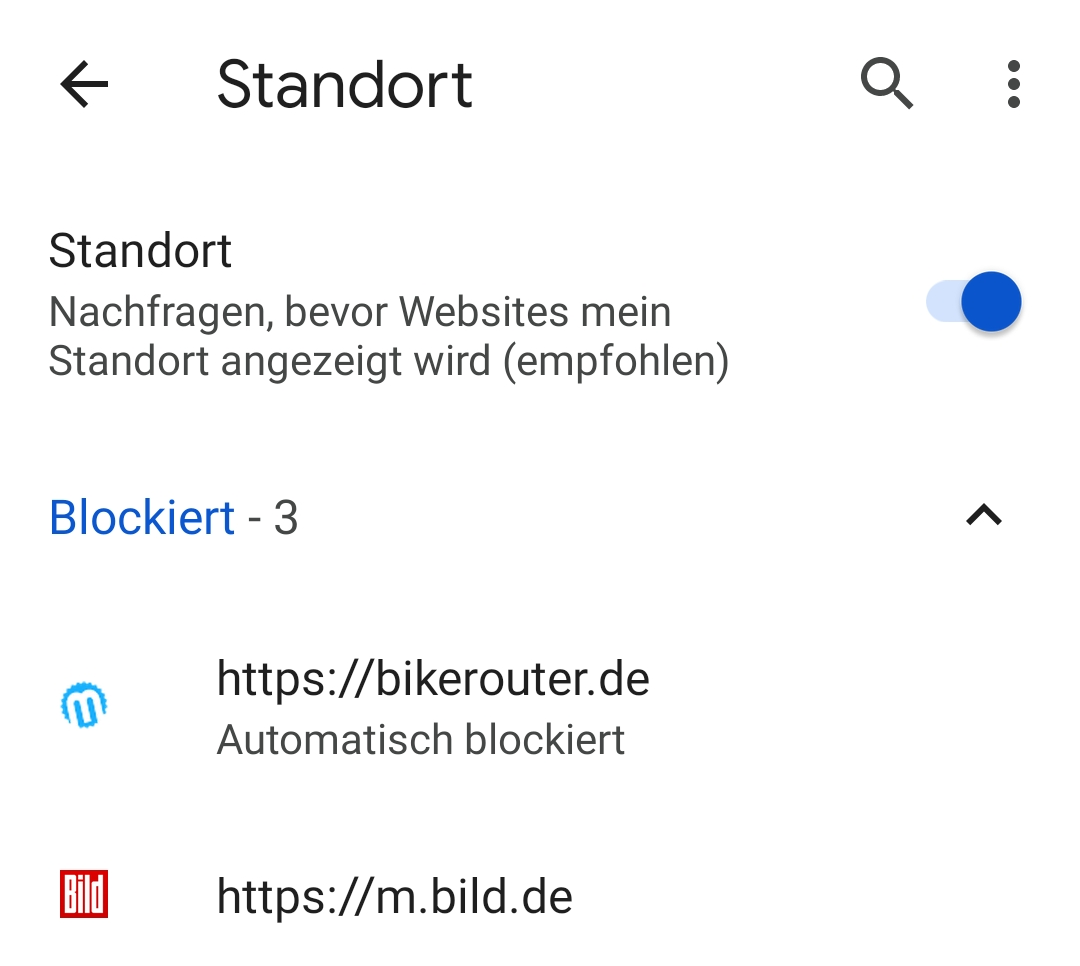The width and height of the screenshot is (1080, 966).
Task: Click the Automatisch blockiert subtitle
Action: tap(421, 739)
